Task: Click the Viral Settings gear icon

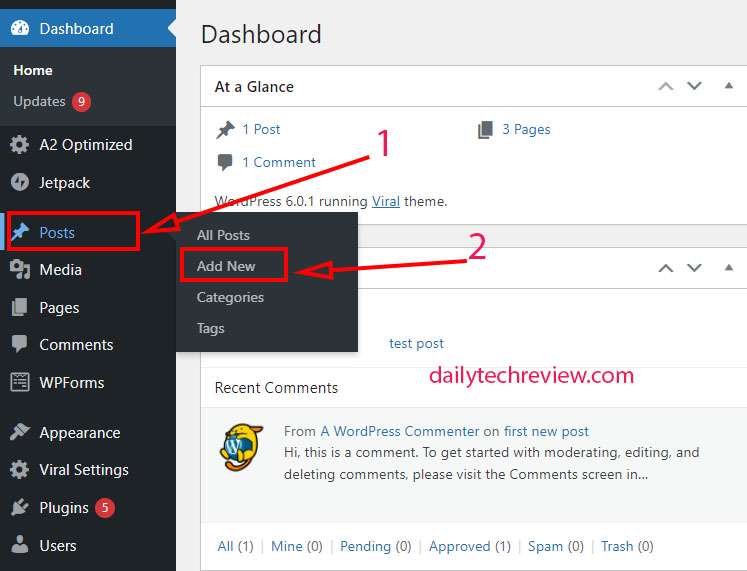Action: (x=20, y=470)
